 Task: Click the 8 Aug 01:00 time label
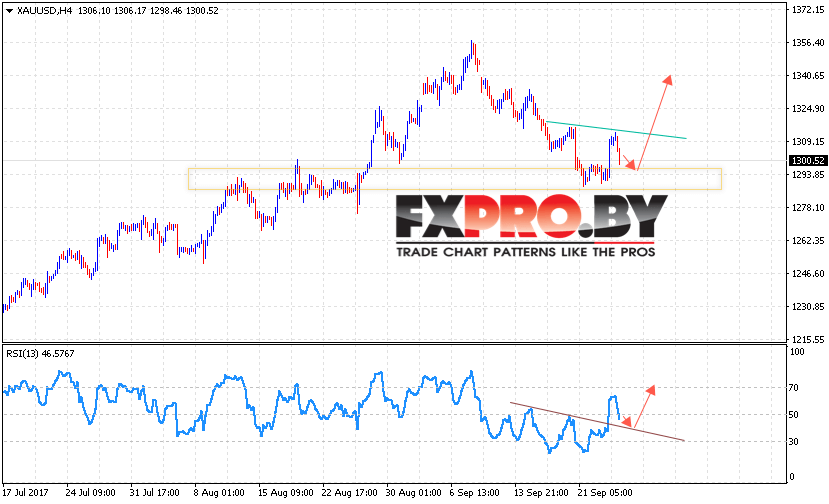coord(219,492)
